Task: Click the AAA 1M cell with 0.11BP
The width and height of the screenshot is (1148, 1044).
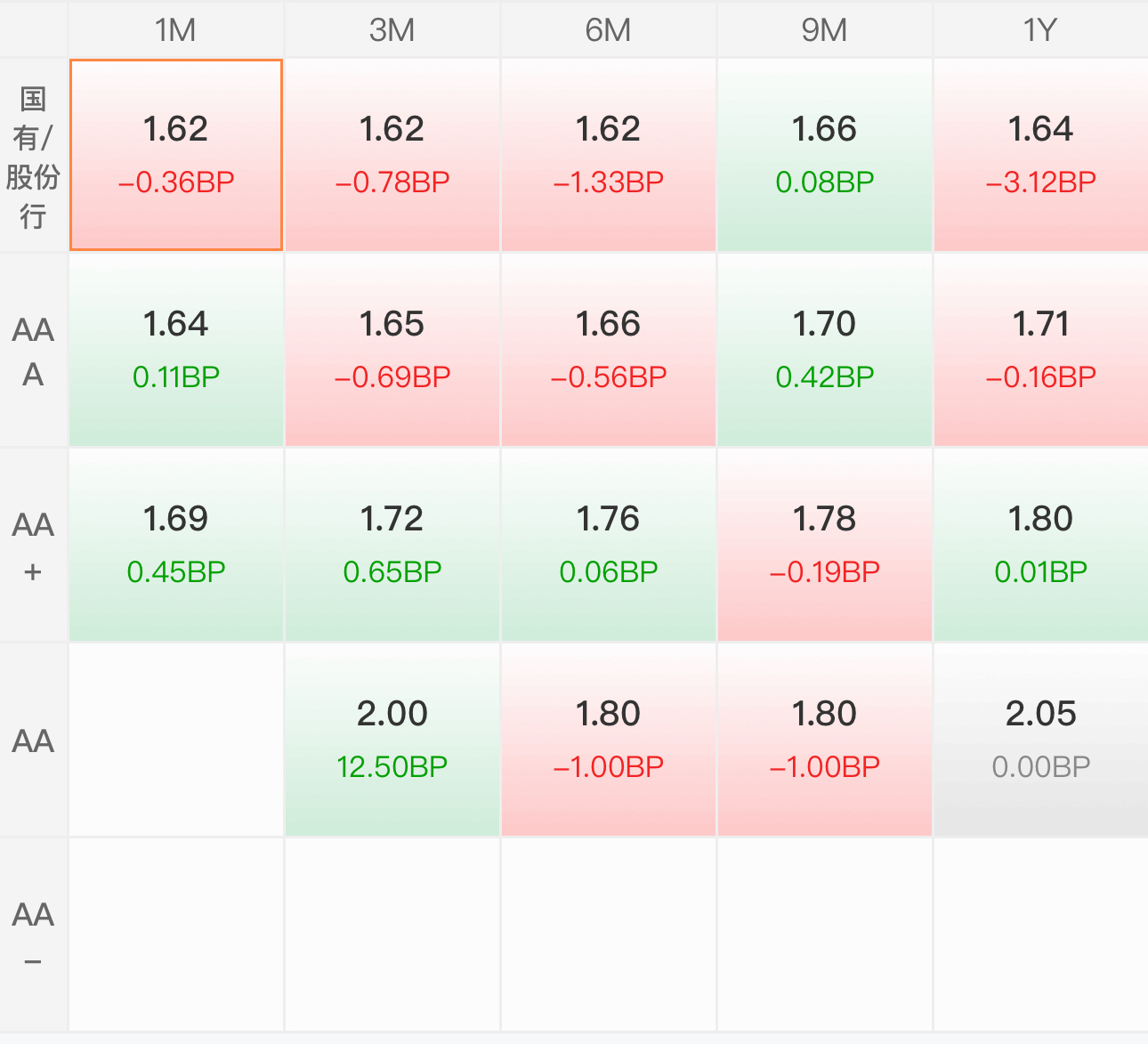Action: (176, 351)
